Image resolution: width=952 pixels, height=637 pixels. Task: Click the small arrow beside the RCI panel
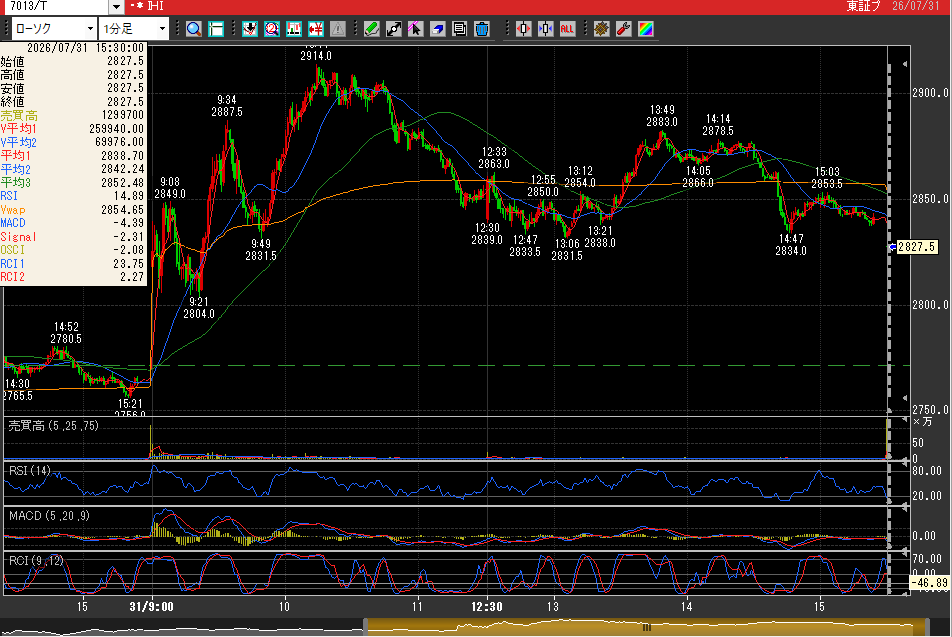[x=905, y=552]
